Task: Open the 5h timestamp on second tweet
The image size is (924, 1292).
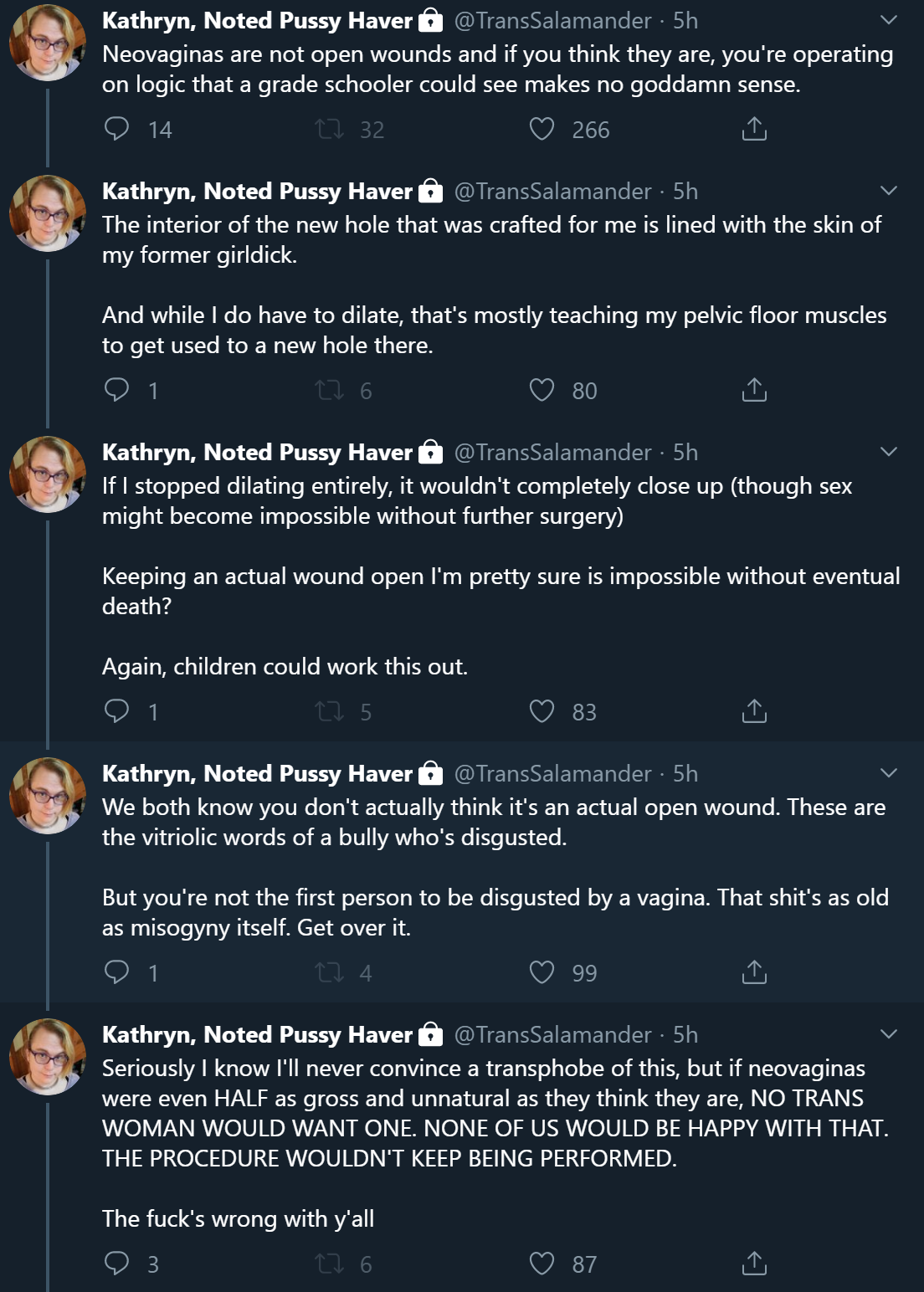Action: click(685, 191)
